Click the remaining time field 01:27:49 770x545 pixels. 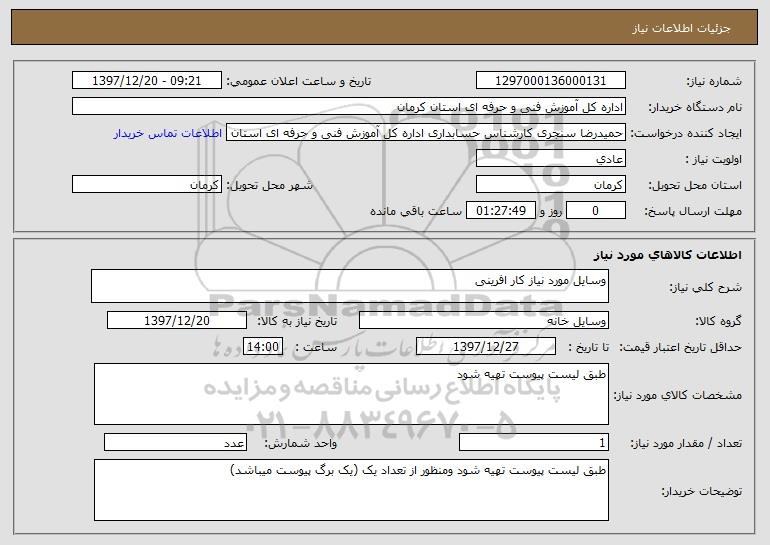point(500,211)
